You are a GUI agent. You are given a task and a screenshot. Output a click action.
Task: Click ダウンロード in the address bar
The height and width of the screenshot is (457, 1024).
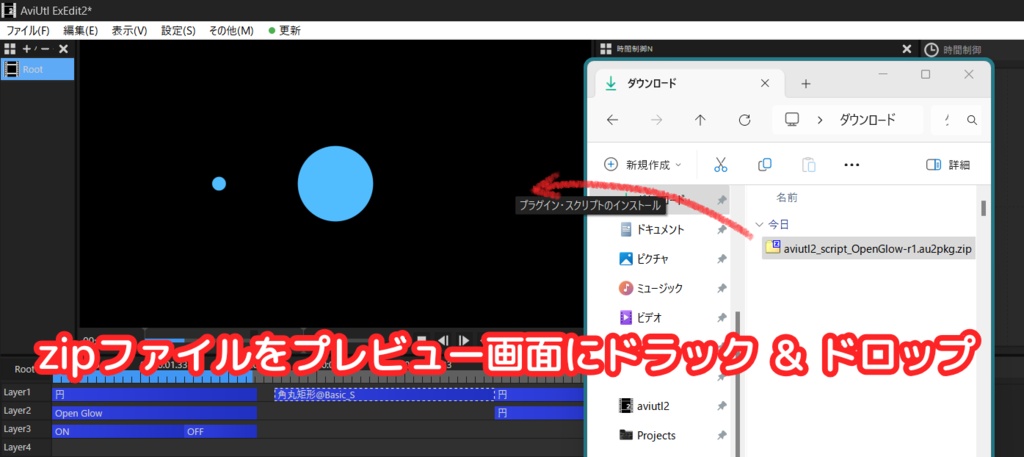point(867,120)
